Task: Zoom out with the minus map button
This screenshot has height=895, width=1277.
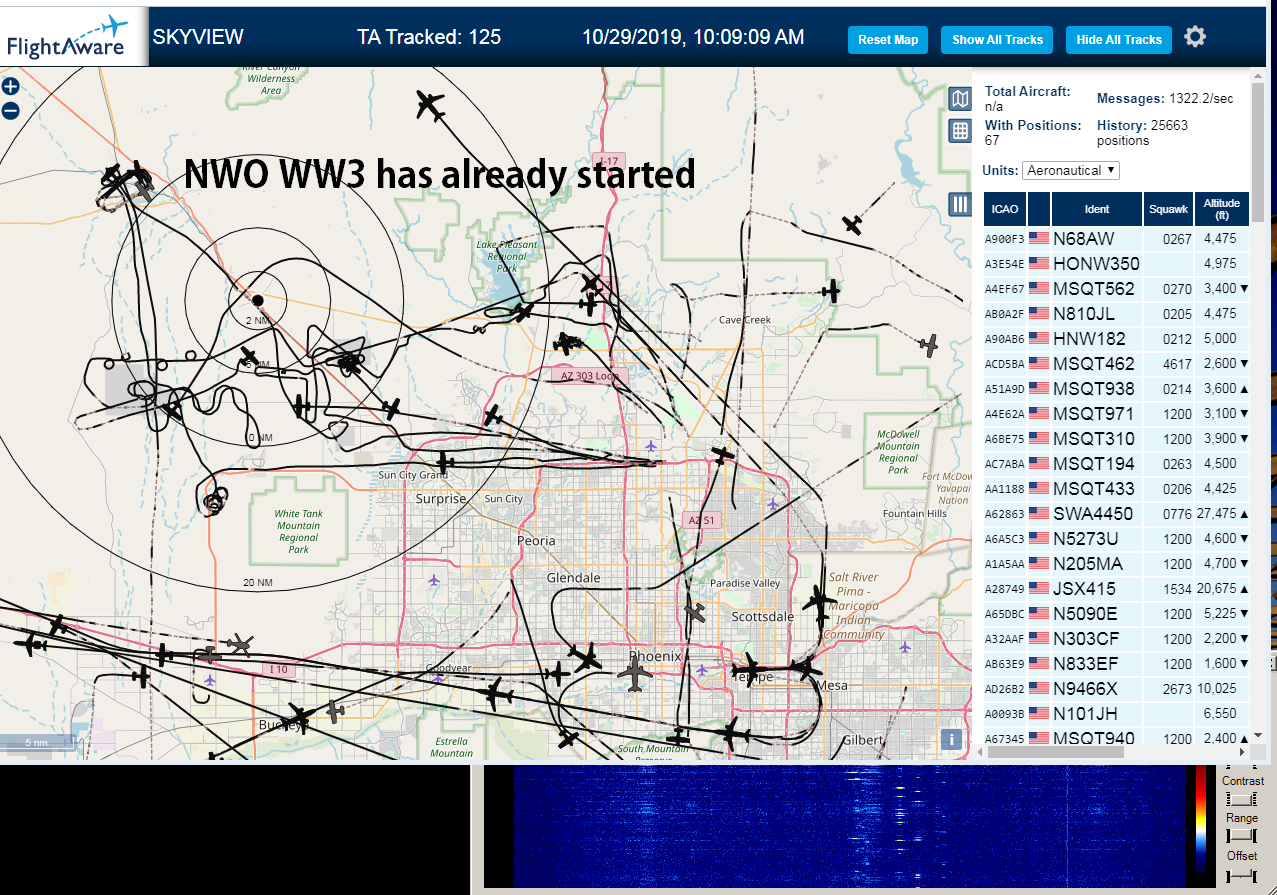Action: 10,111
